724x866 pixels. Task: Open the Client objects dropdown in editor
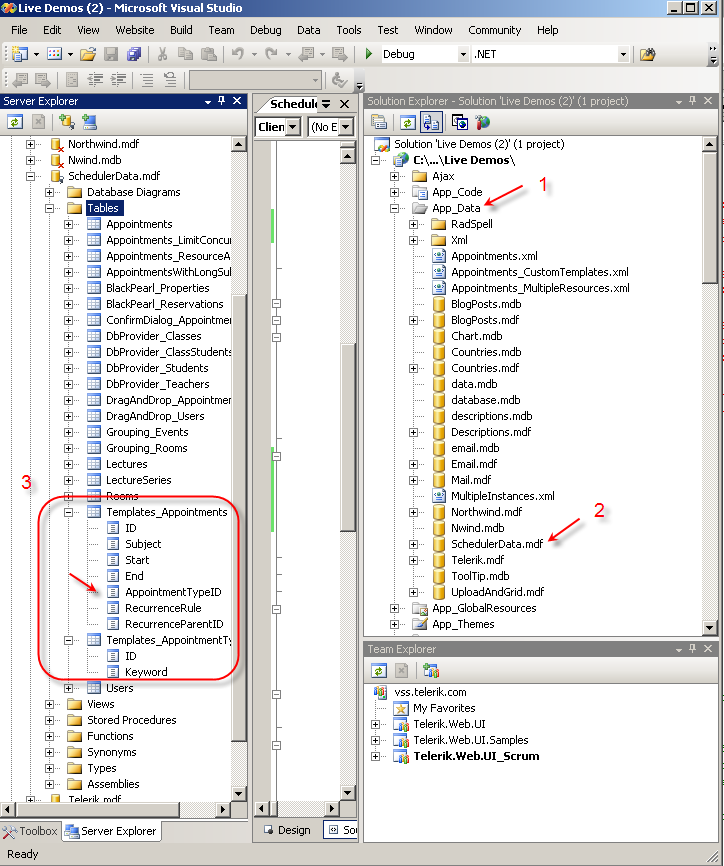[293, 127]
